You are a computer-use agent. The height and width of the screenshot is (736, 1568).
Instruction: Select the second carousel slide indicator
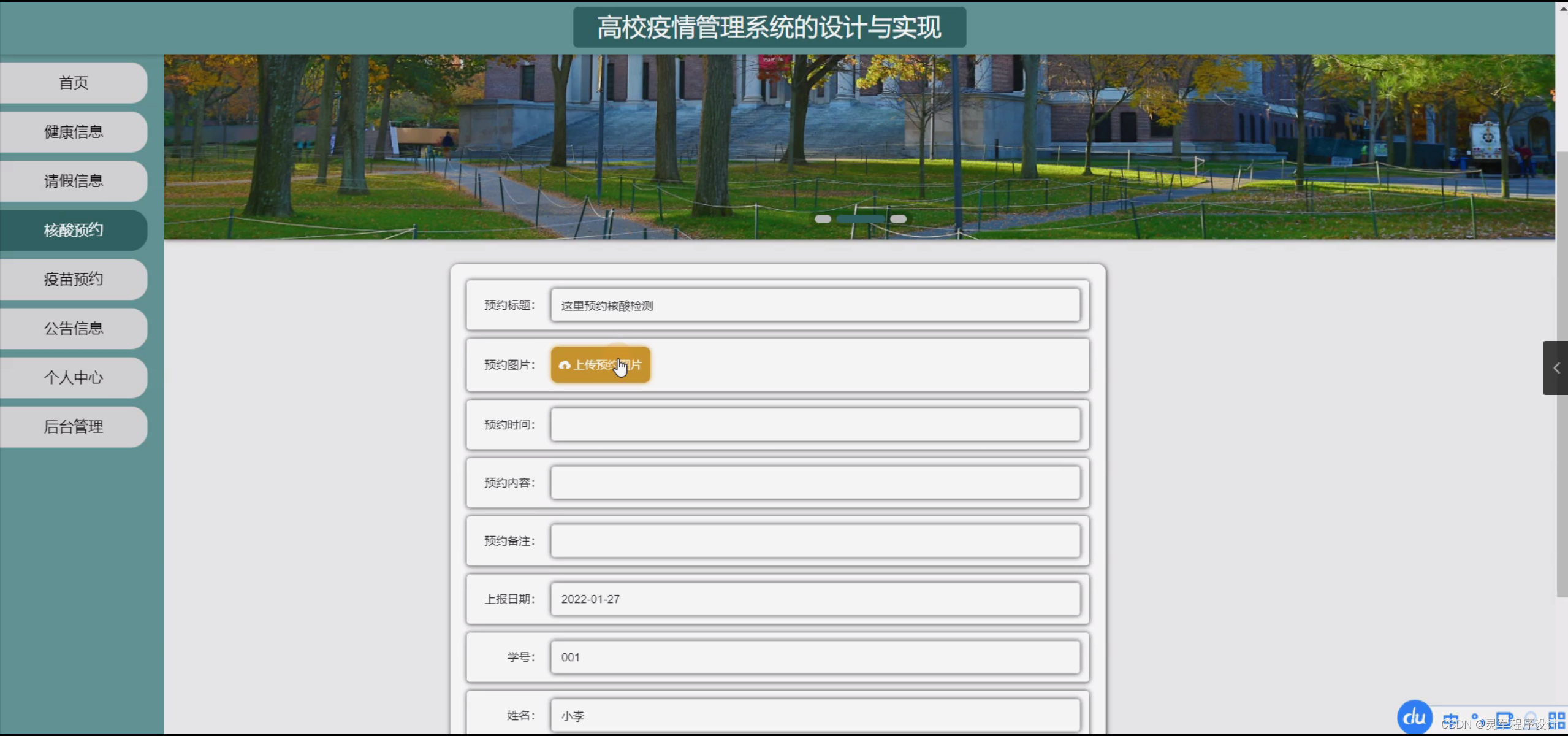[x=862, y=219]
